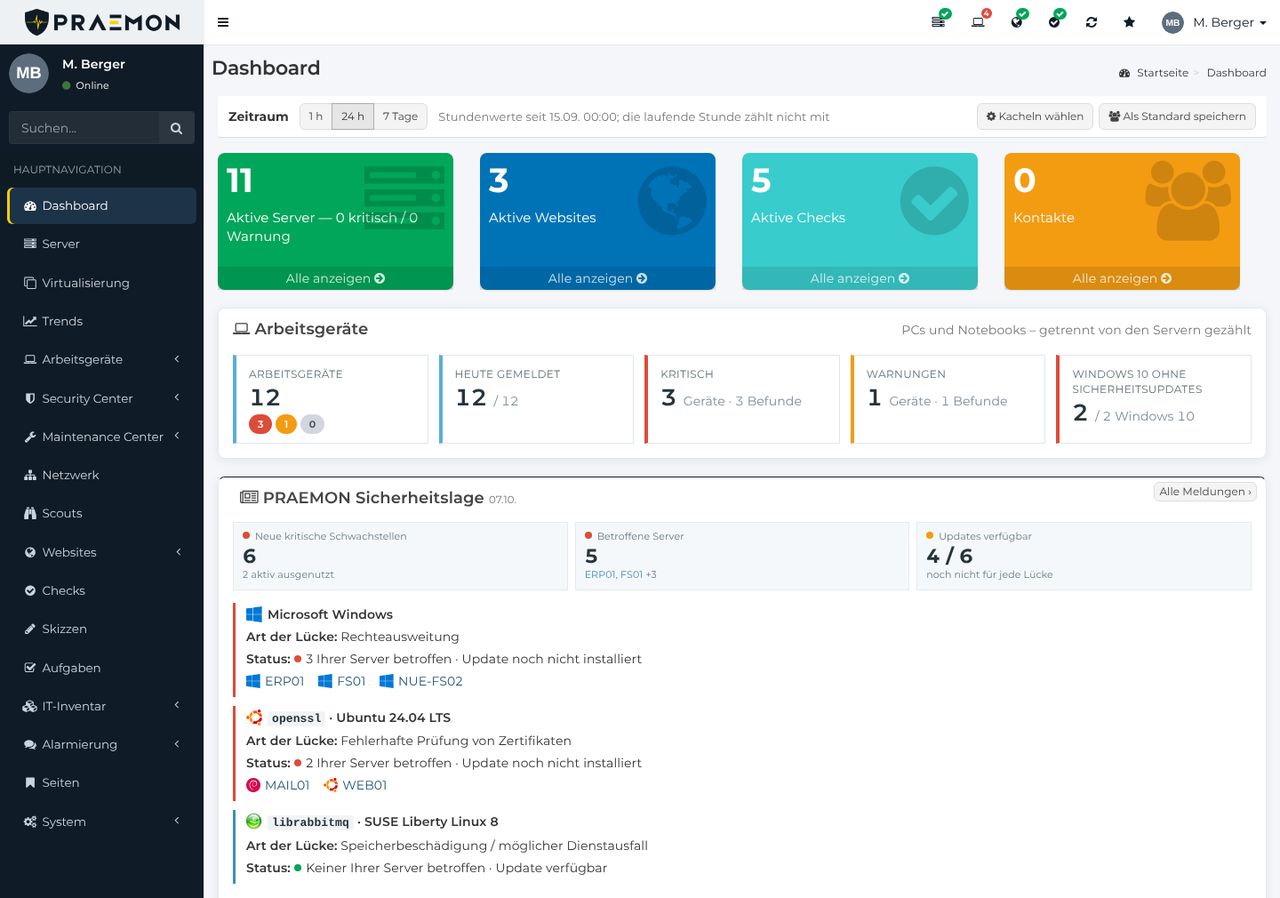Click into the Suchen search field
1280x898 pixels.
84,128
